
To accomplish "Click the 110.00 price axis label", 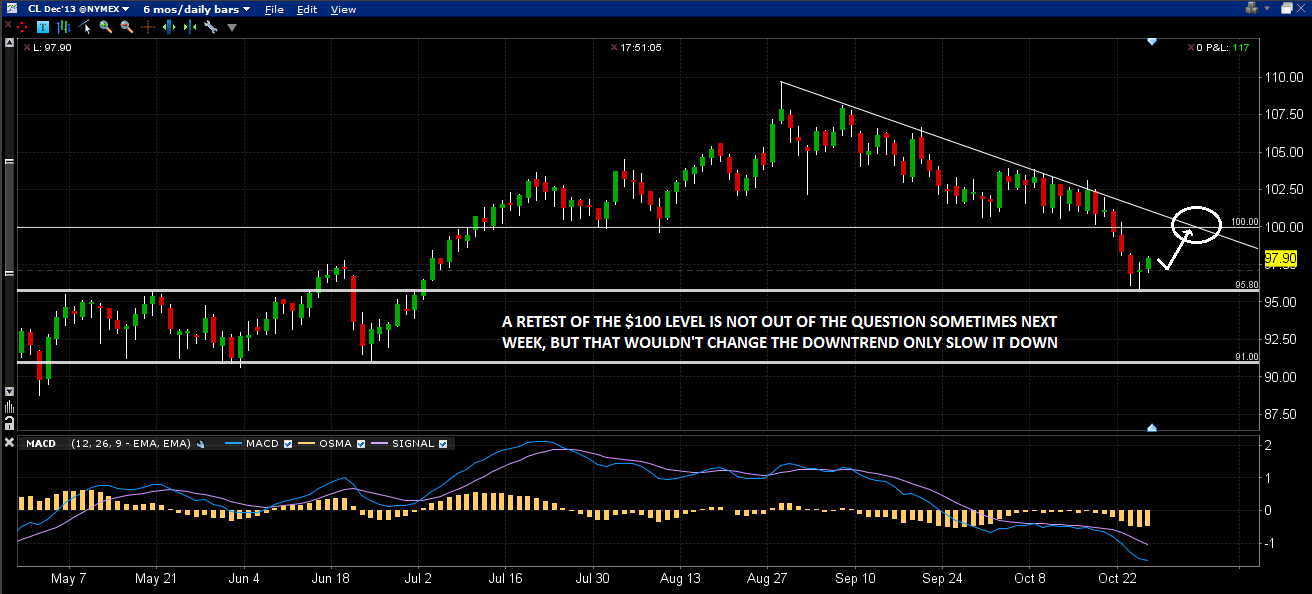I will 1282,77.
